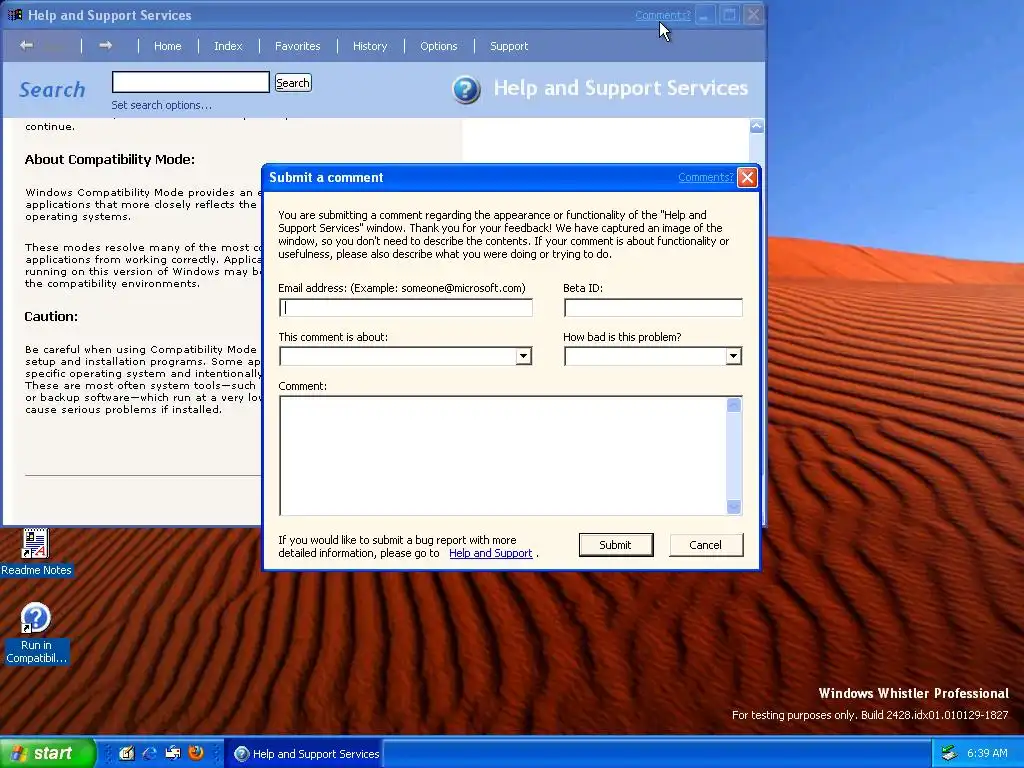
Task: Click the Help and Support Services title bar icon
Action: click(15, 14)
